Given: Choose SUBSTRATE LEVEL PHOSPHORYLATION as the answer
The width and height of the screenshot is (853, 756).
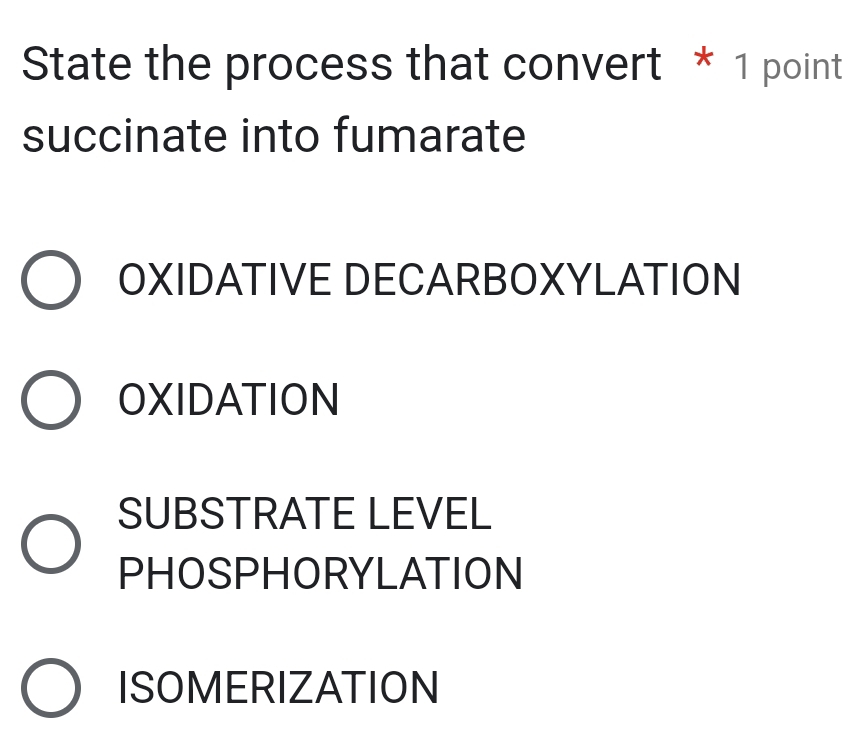Looking at the screenshot, I should coord(51,544).
